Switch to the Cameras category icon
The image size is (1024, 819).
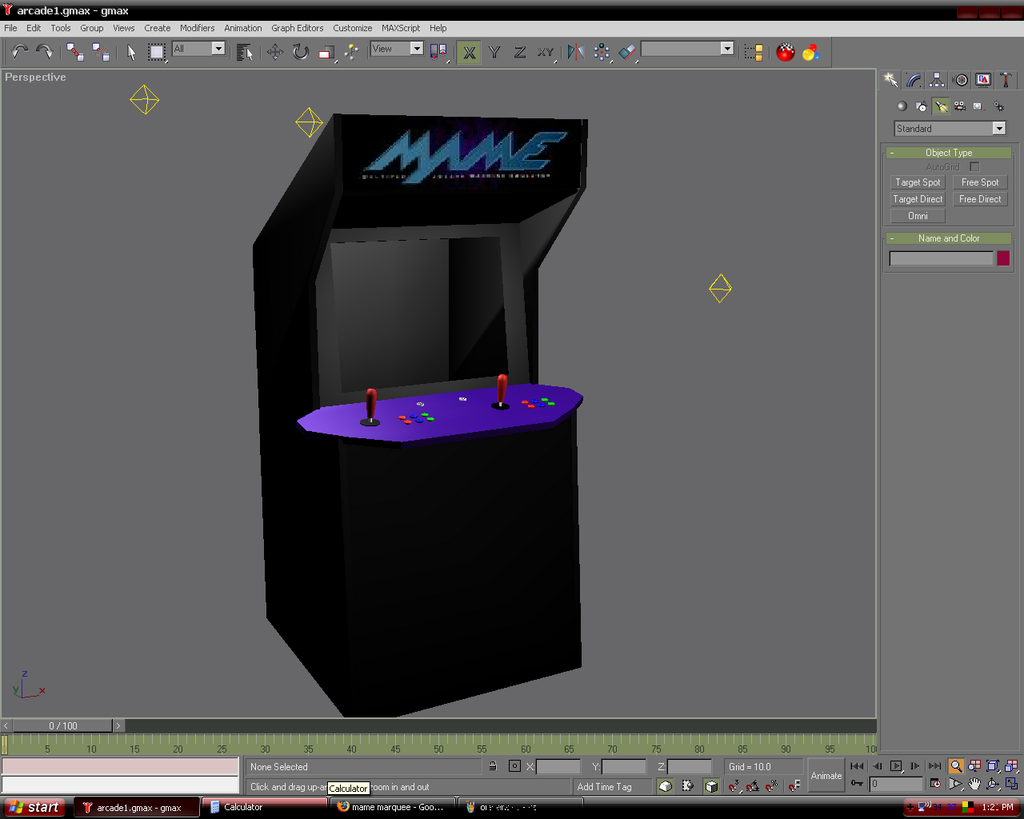tap(960, 106)
